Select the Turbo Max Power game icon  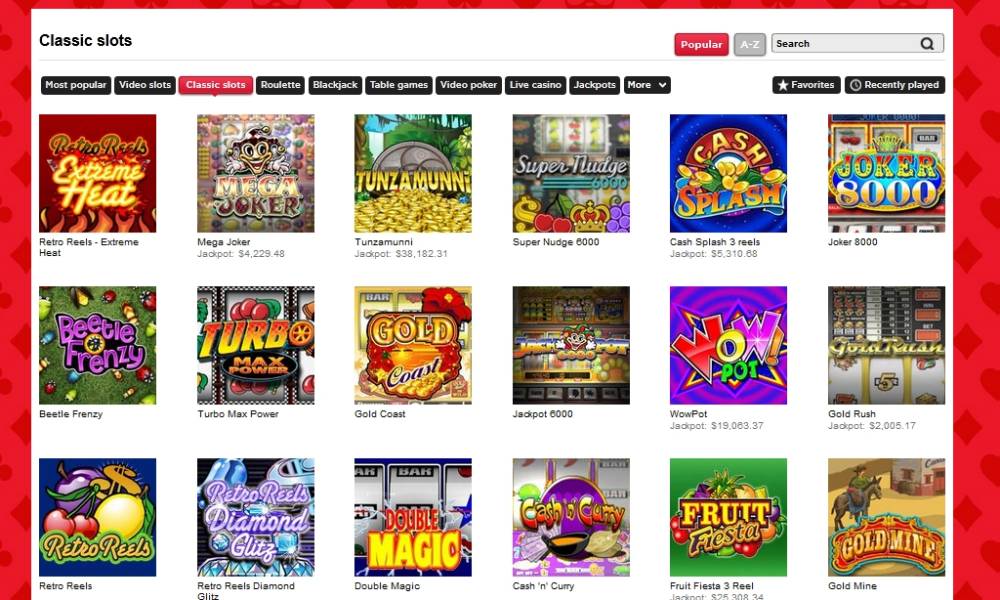pyautogui.click(x=256, y=345)
